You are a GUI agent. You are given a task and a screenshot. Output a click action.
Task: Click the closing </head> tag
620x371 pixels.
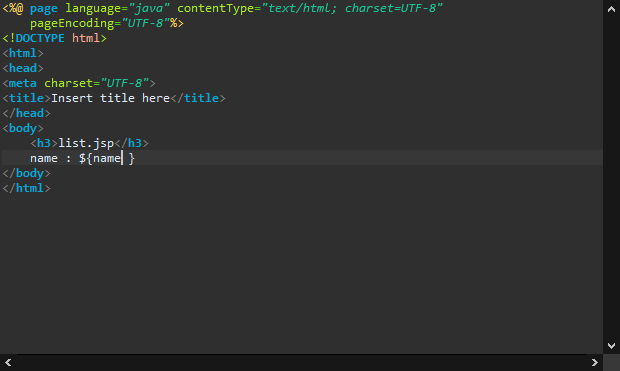click(x=26, y=114)
